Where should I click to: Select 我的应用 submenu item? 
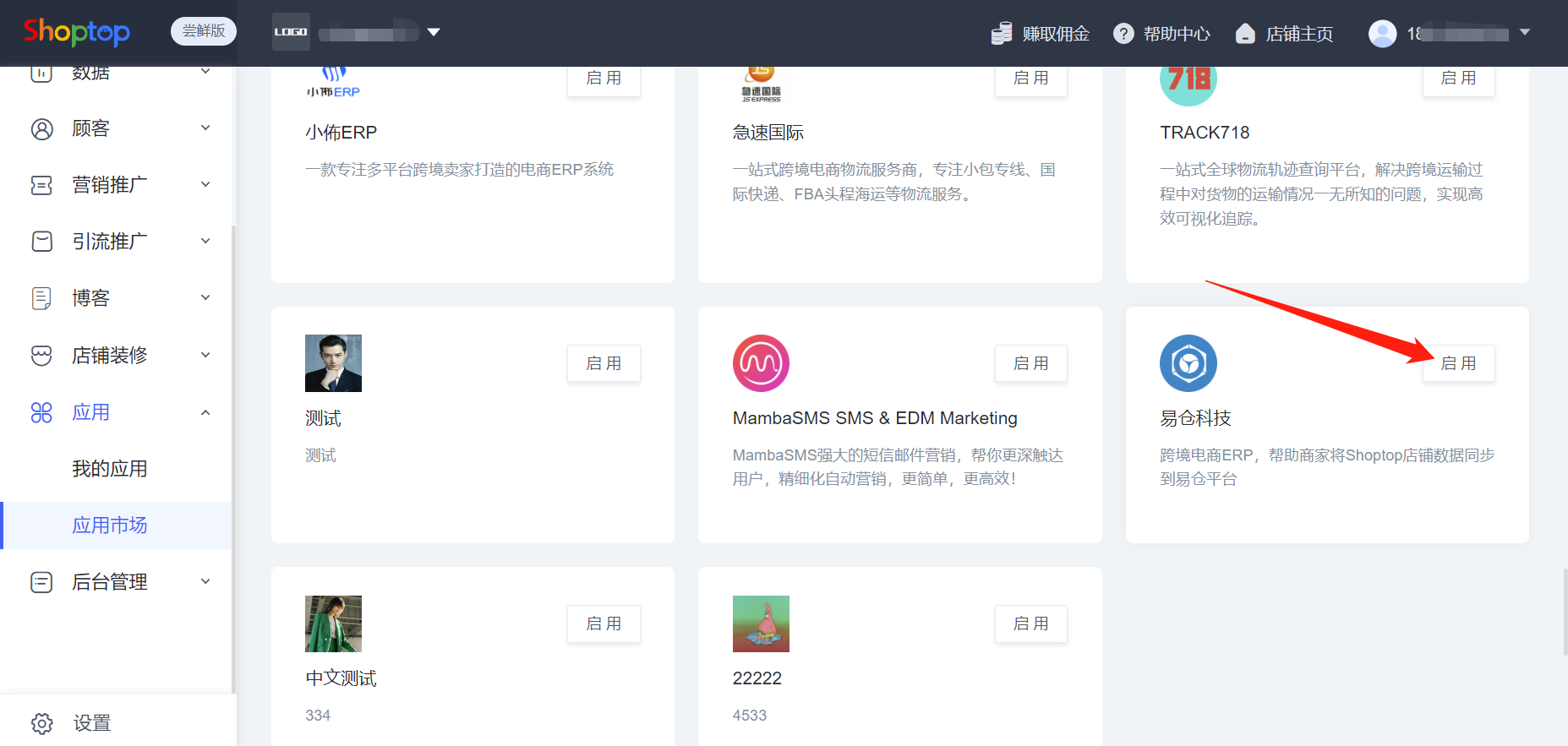point(110,469)
